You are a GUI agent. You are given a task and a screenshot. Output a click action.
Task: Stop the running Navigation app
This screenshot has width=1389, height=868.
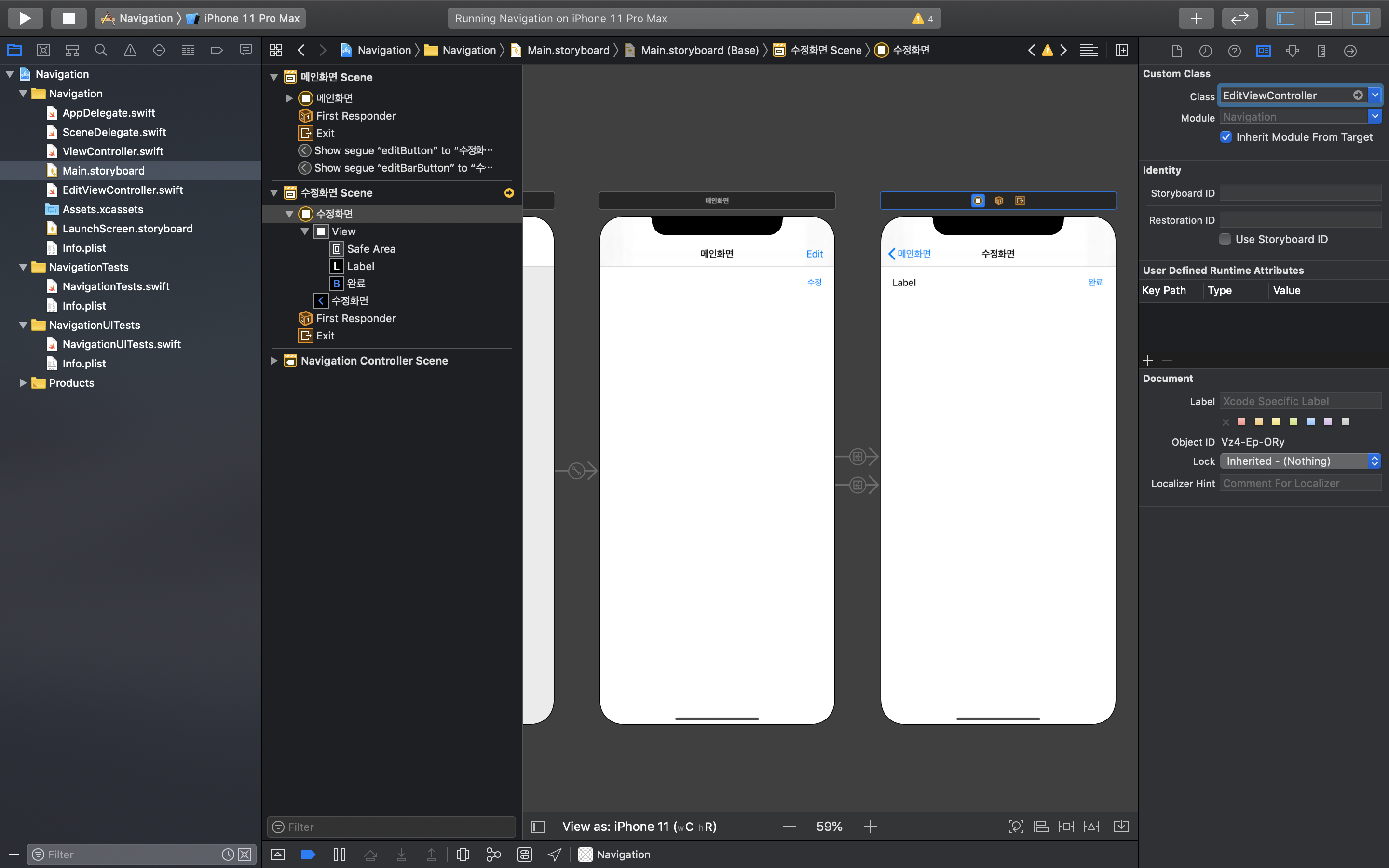click(68, 18)
